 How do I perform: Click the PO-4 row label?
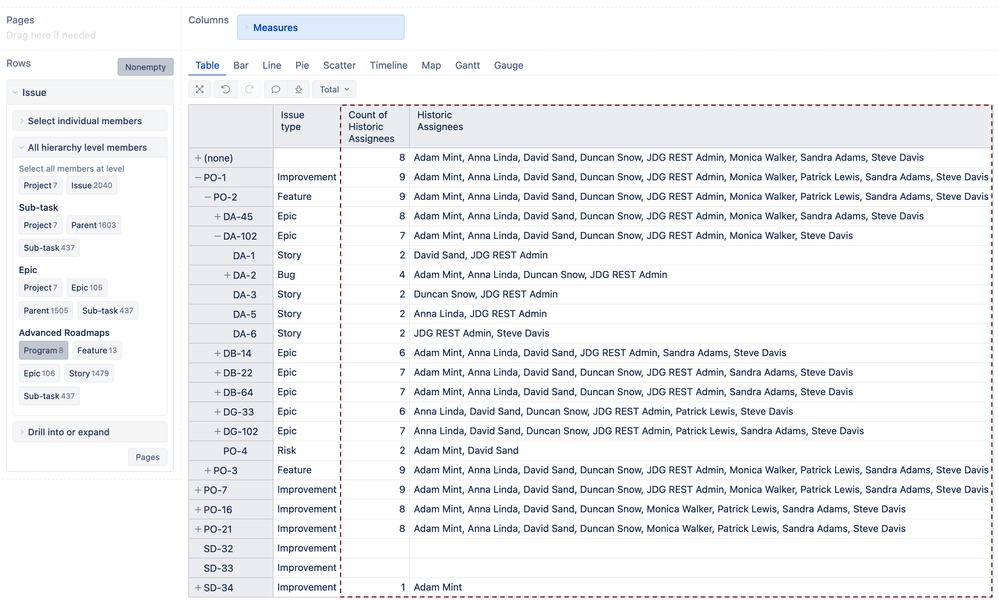point(235,451)
